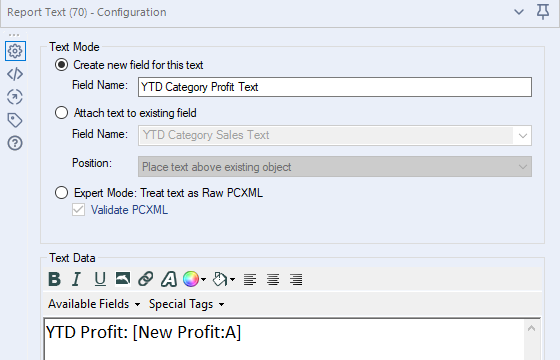The height and width of the screenshot is (360, 560).
Task: Open the font style A icon
Action: (169, 279)
